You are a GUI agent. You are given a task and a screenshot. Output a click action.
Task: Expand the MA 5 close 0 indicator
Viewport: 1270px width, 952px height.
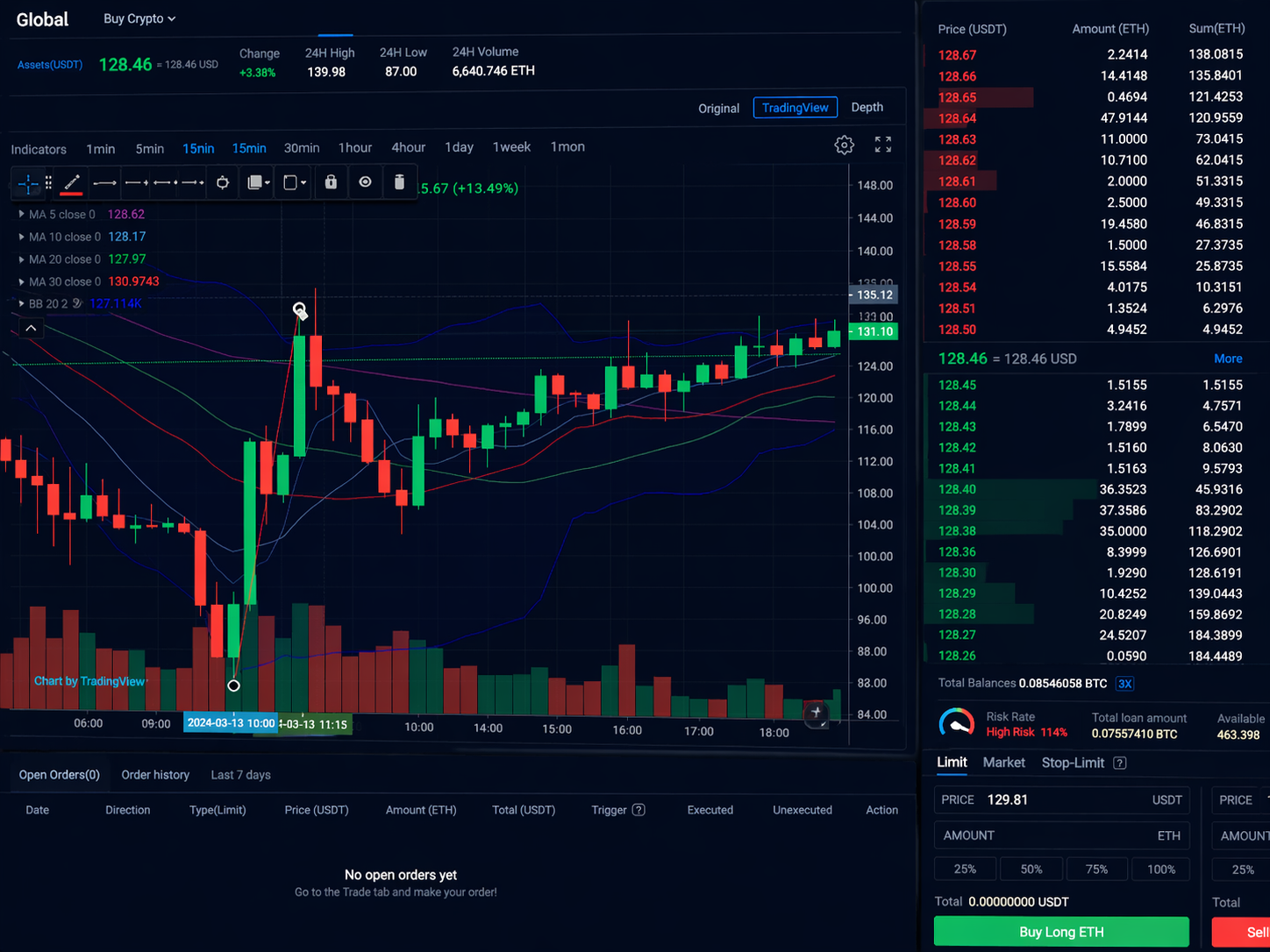21,214
